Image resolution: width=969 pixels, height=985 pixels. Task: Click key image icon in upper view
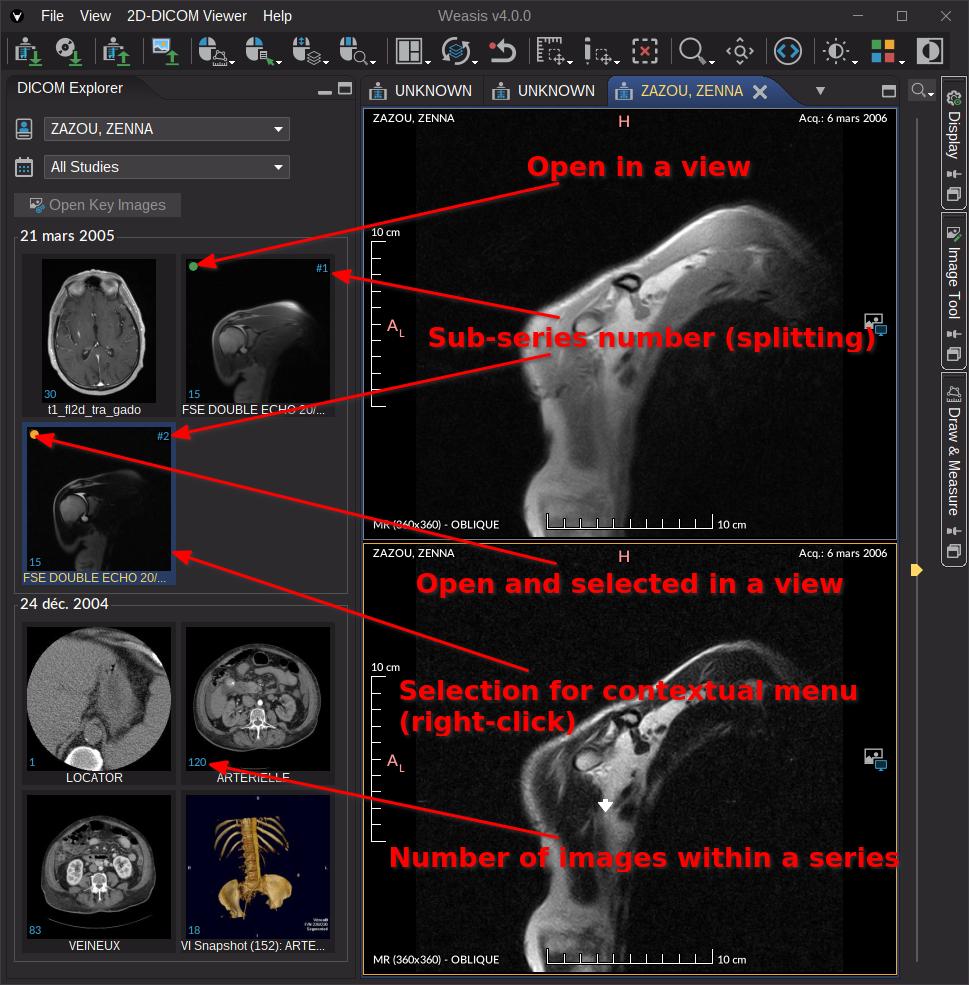click(x=875, y=324)
